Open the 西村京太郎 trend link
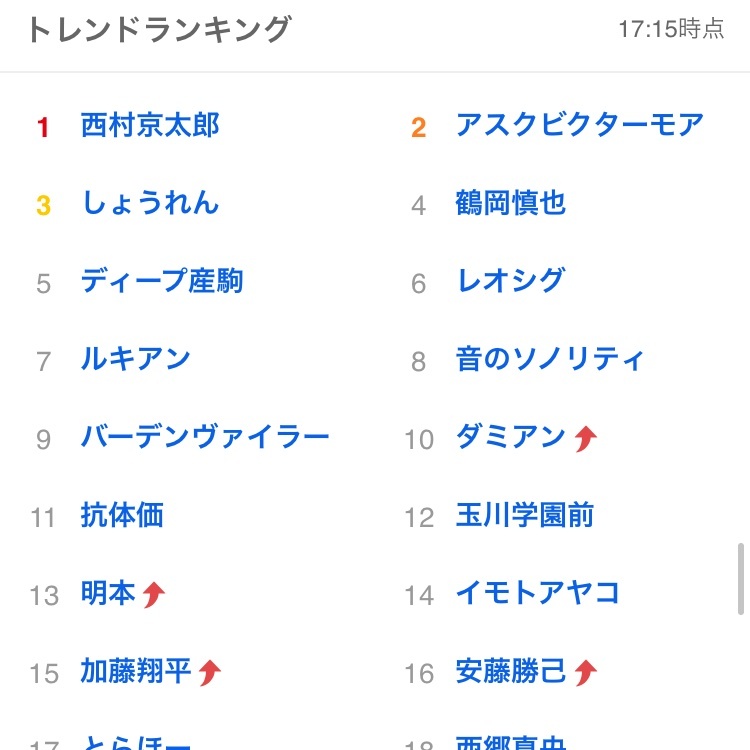 point(150,125)
